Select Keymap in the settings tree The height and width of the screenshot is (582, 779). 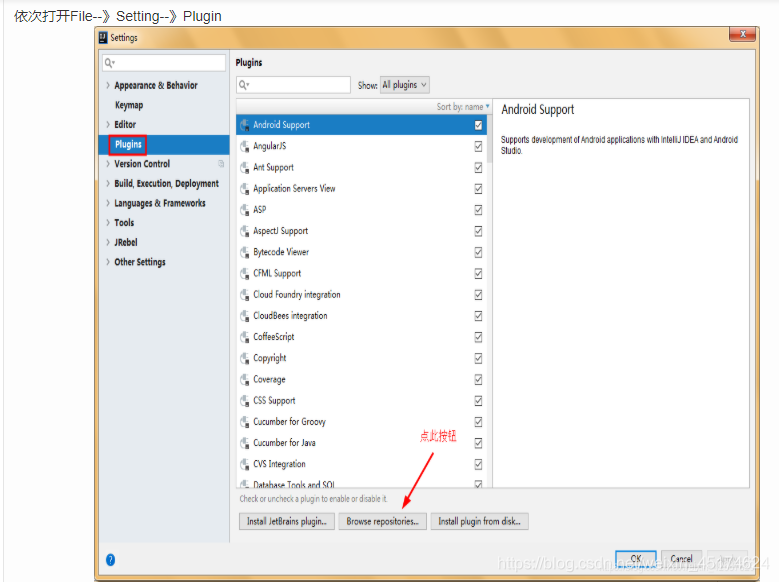tap(129, 105)
